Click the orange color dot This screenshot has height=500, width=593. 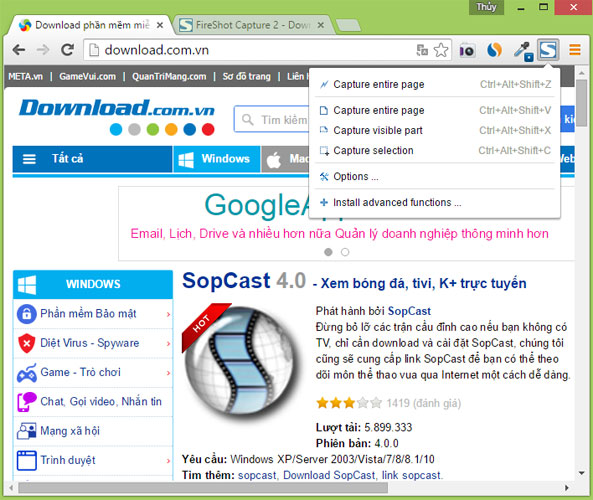tap(171, 129)
